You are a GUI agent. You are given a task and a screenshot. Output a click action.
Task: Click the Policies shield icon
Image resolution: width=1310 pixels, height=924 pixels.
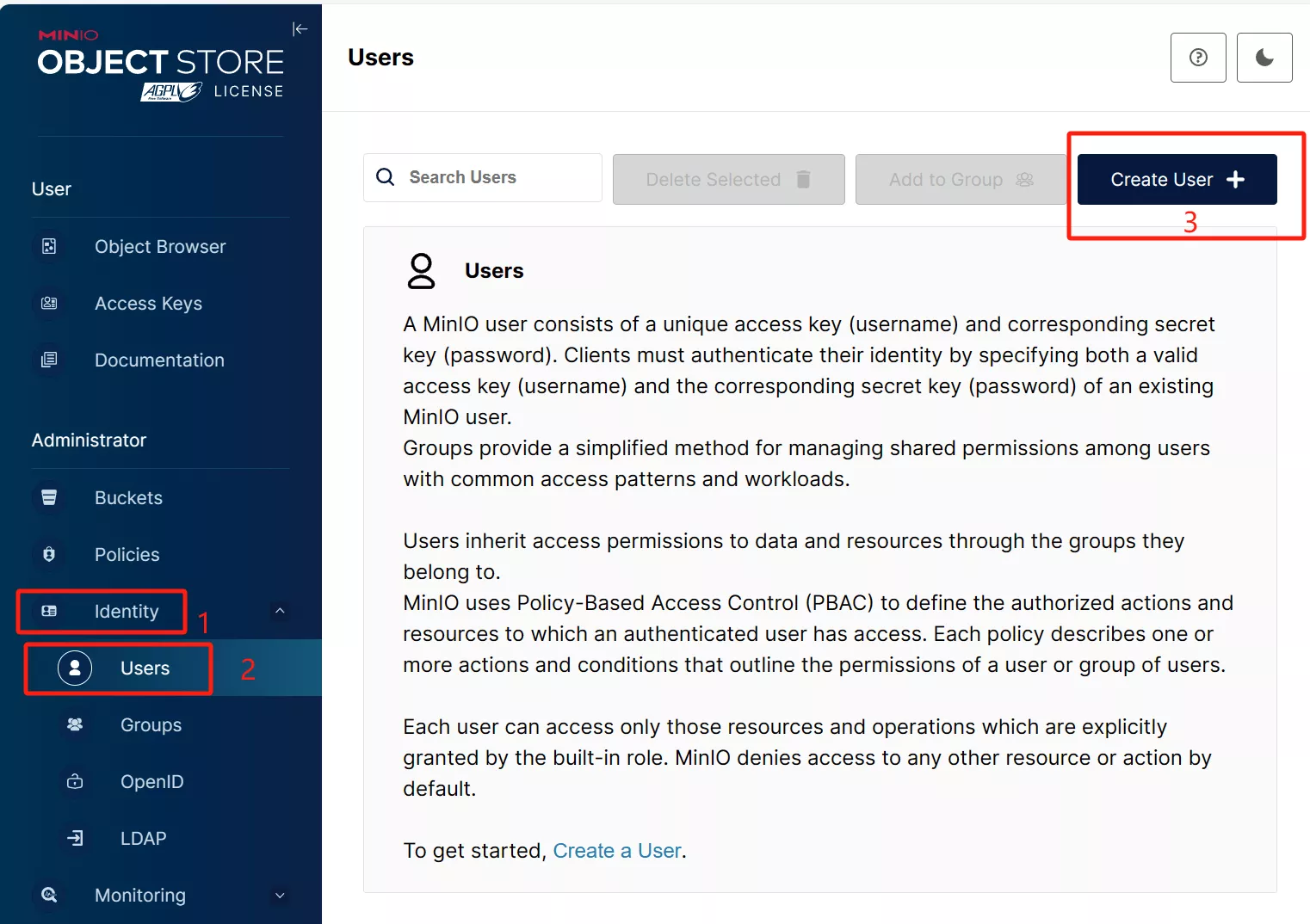tap(49, 554)
